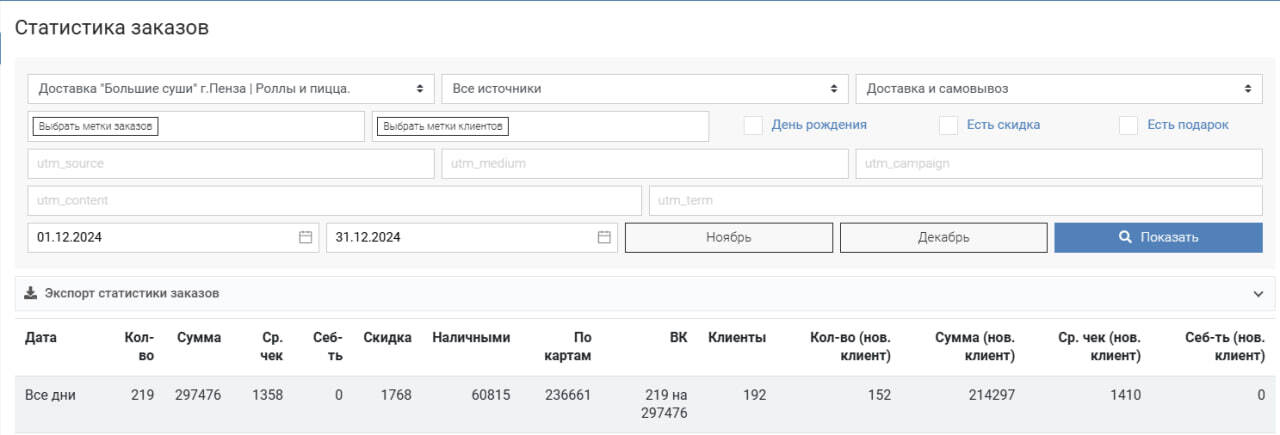This screenshot has width=1280, height=435.
Task: Expand the Все источники dropdown
Action: click(x=645, y=88)
